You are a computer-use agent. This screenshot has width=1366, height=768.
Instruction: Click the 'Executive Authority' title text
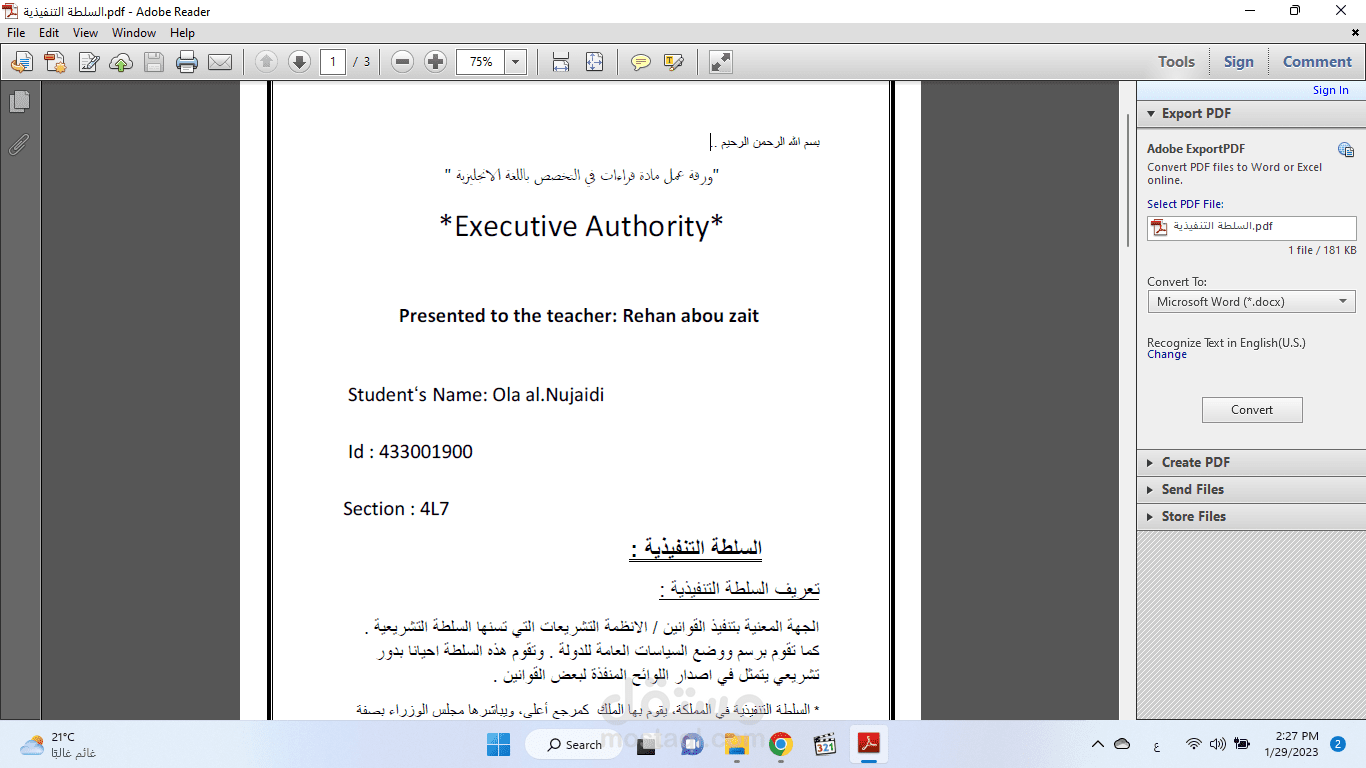click(x=581, y=226)
